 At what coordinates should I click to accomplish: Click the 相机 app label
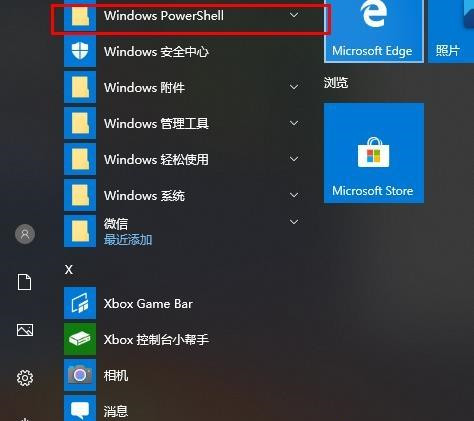pos(116,376)
